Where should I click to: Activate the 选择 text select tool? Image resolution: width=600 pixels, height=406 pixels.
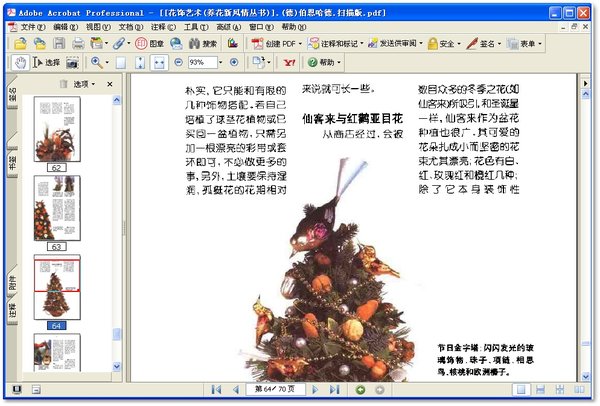(46, 62)
